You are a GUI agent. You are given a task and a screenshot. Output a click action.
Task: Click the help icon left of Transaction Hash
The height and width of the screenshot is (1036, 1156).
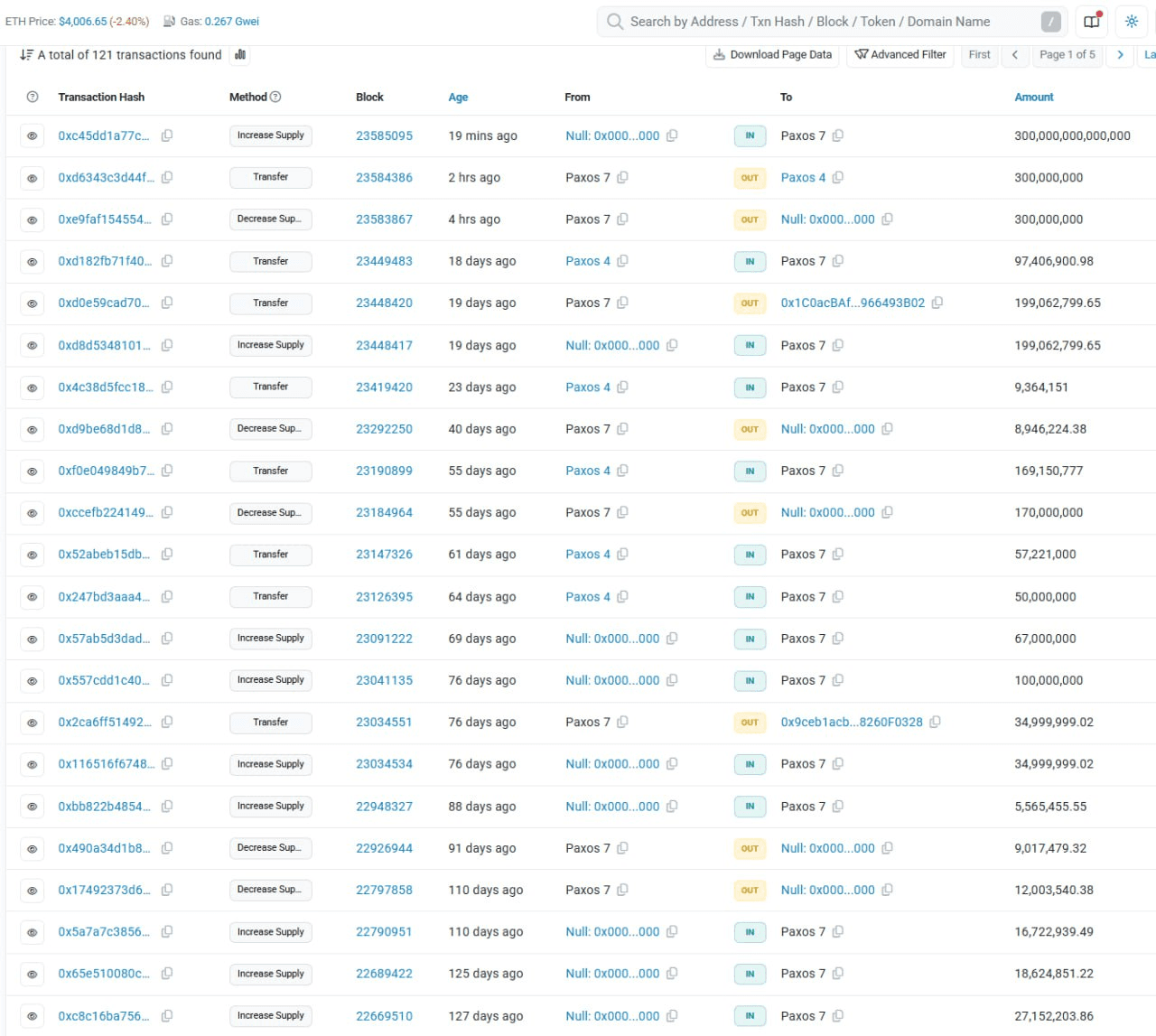point(33,97)
